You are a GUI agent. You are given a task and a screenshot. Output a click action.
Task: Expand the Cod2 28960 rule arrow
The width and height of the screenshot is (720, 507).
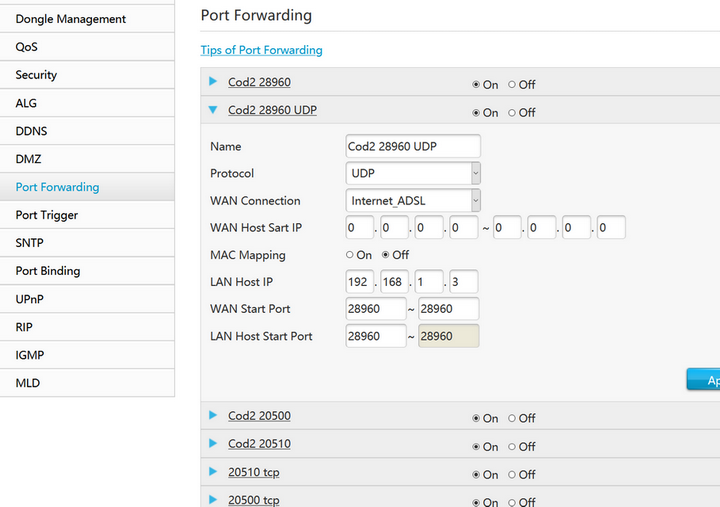pos(213,82)
